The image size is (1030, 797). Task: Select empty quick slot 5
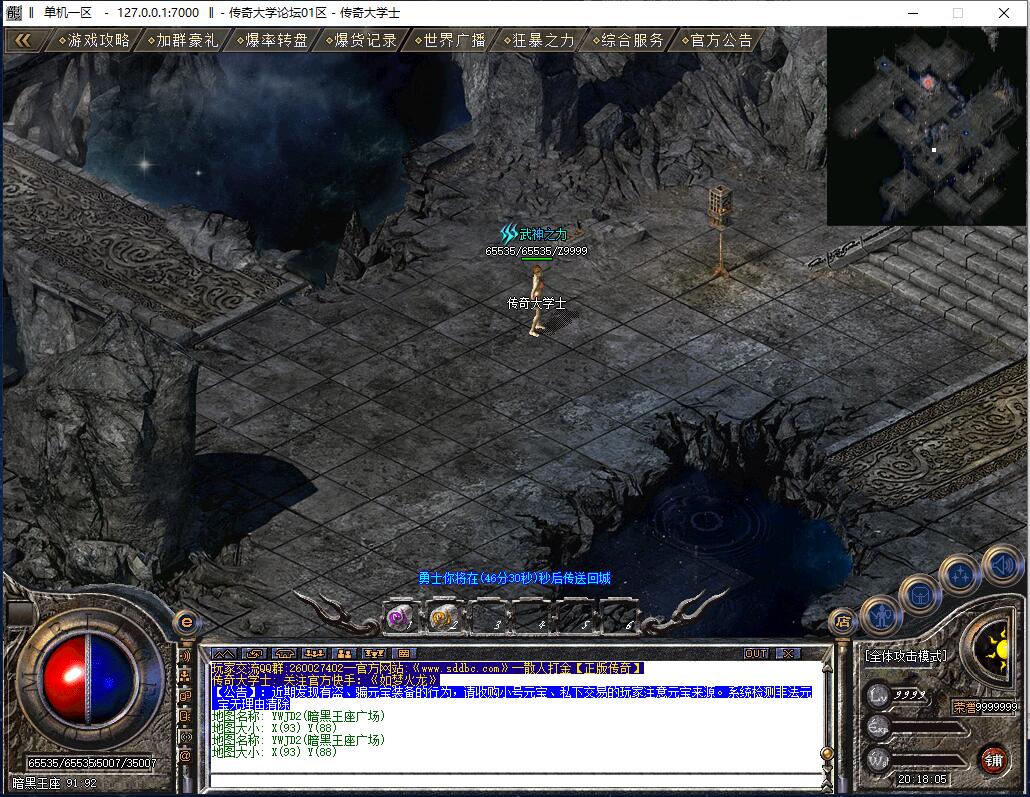click(575, 618)
